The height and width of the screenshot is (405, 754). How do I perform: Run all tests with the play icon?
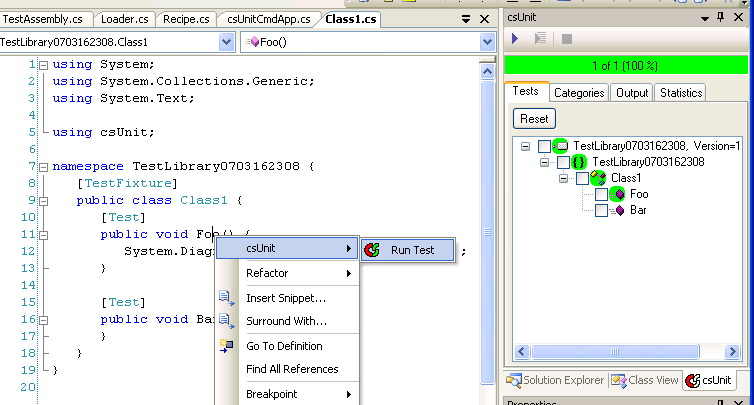(515, 38)
